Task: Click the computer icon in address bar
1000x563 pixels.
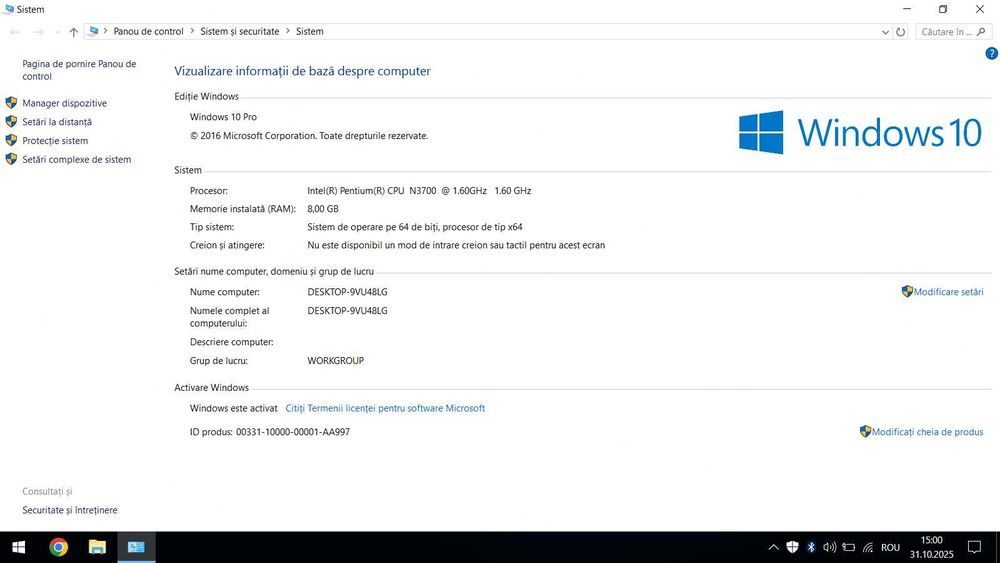Action: 93,31
